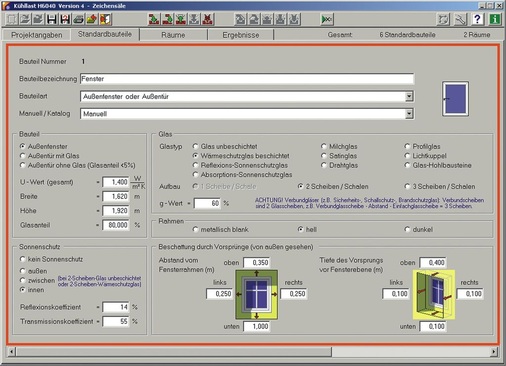Click the horizontal scrollbar right arrow
This screenshot has height=366, width=506.
(494, 351)
